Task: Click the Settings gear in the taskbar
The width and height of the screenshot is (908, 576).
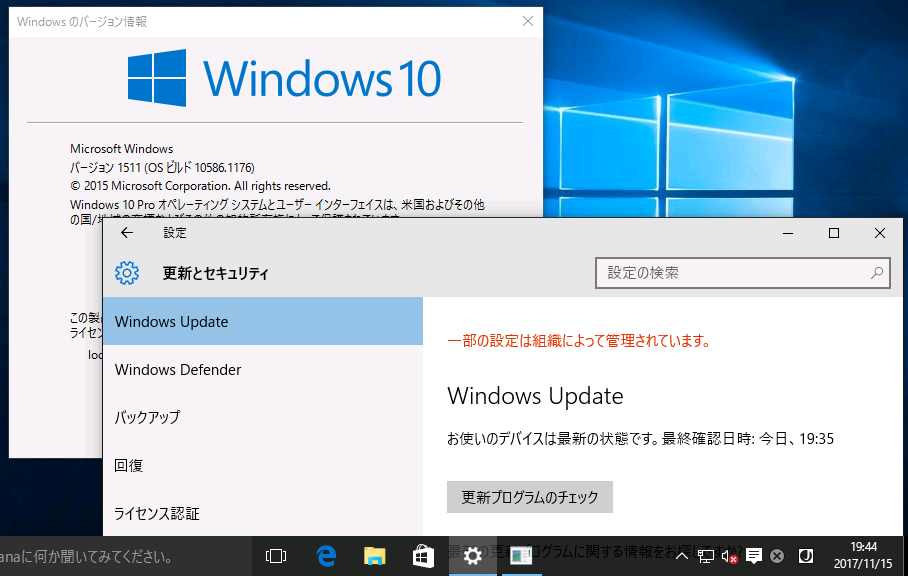Action: [473, 556]
